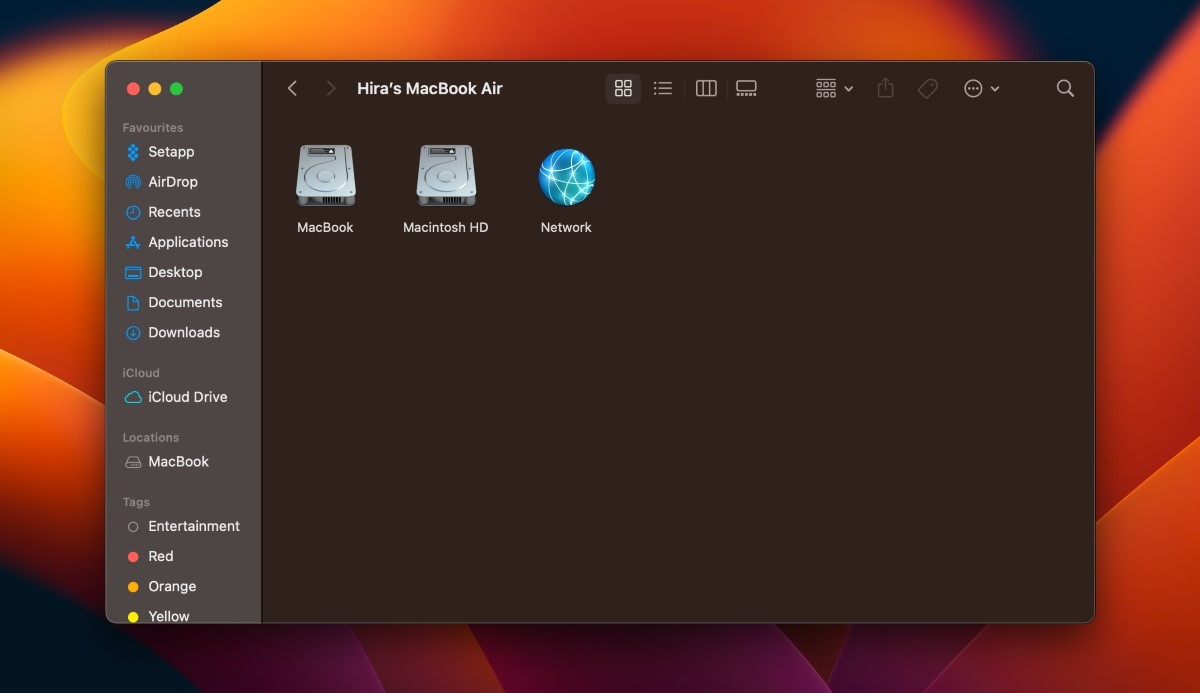Select the Documents sidebar item
The height and width of the screenshot is (693, 1200).
click(185, 302)
